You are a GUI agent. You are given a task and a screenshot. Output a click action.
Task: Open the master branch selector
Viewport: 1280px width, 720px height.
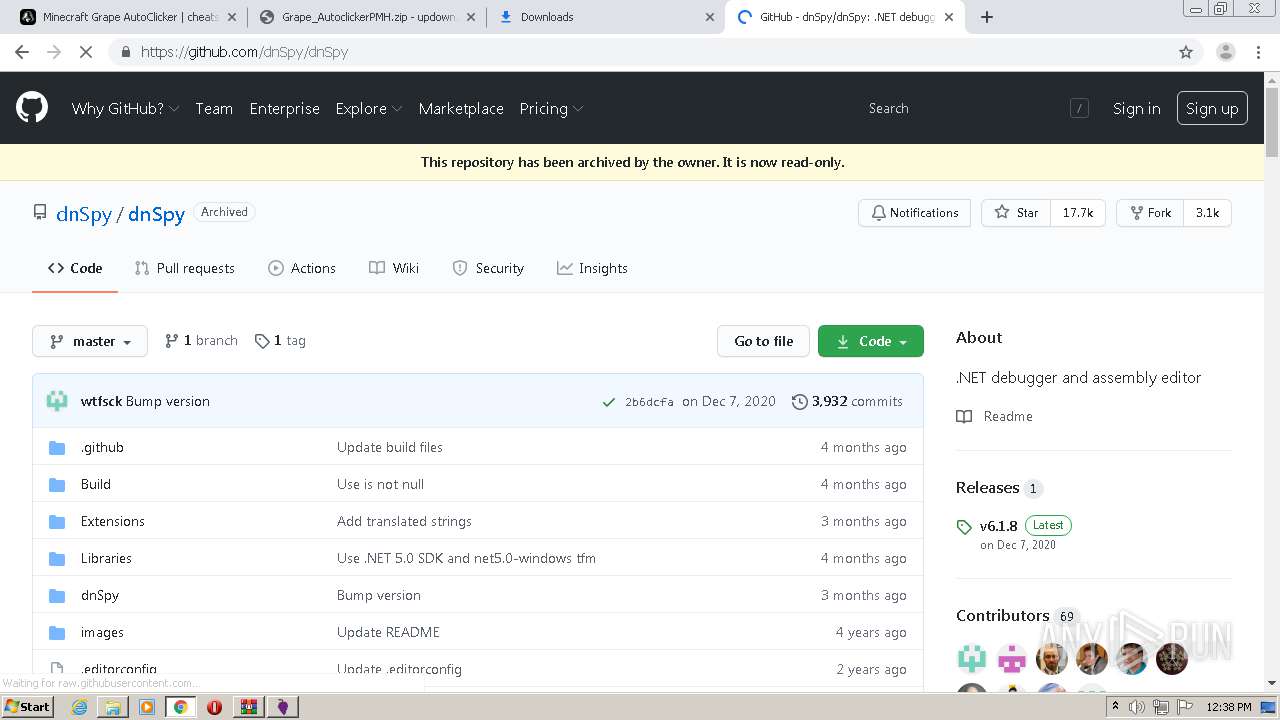pos(90,341)
